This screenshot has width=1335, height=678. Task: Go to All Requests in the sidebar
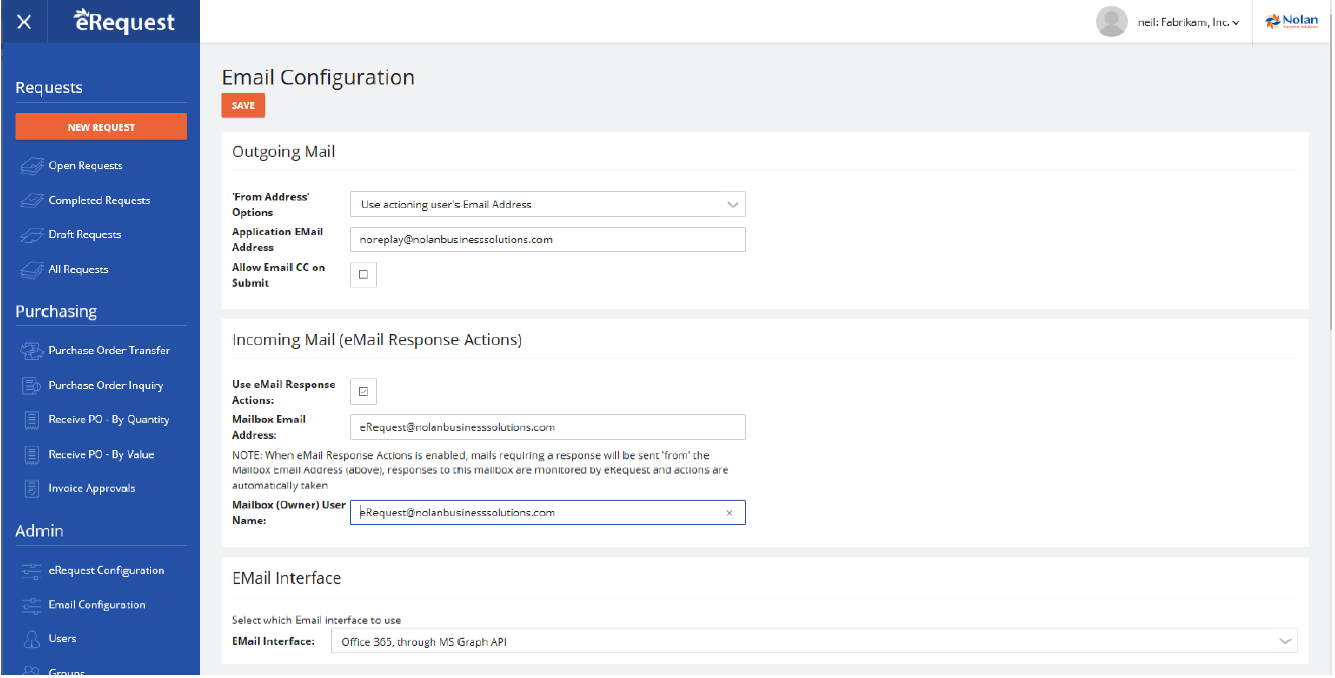tap(78, 270)
